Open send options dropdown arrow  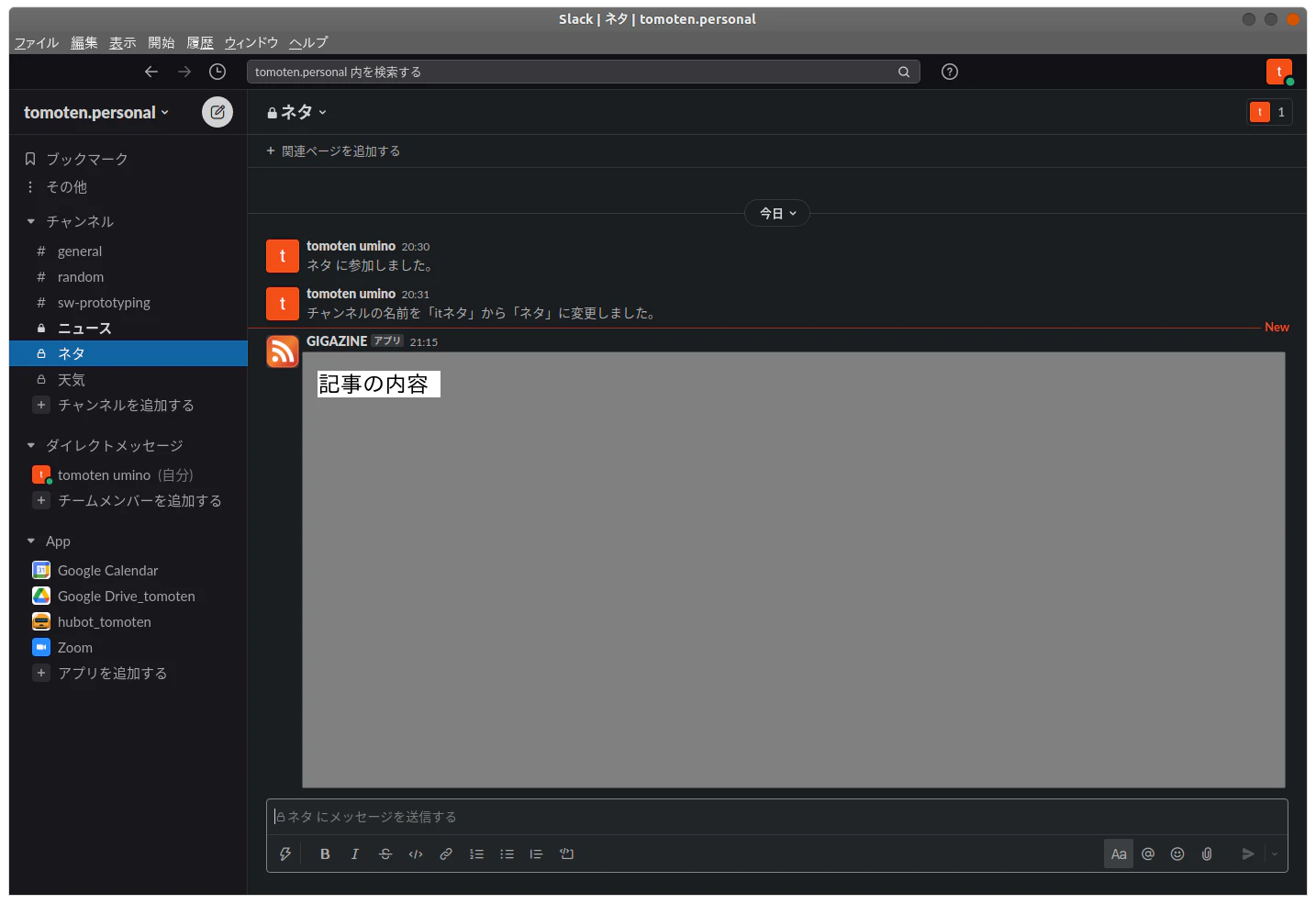1275,854
